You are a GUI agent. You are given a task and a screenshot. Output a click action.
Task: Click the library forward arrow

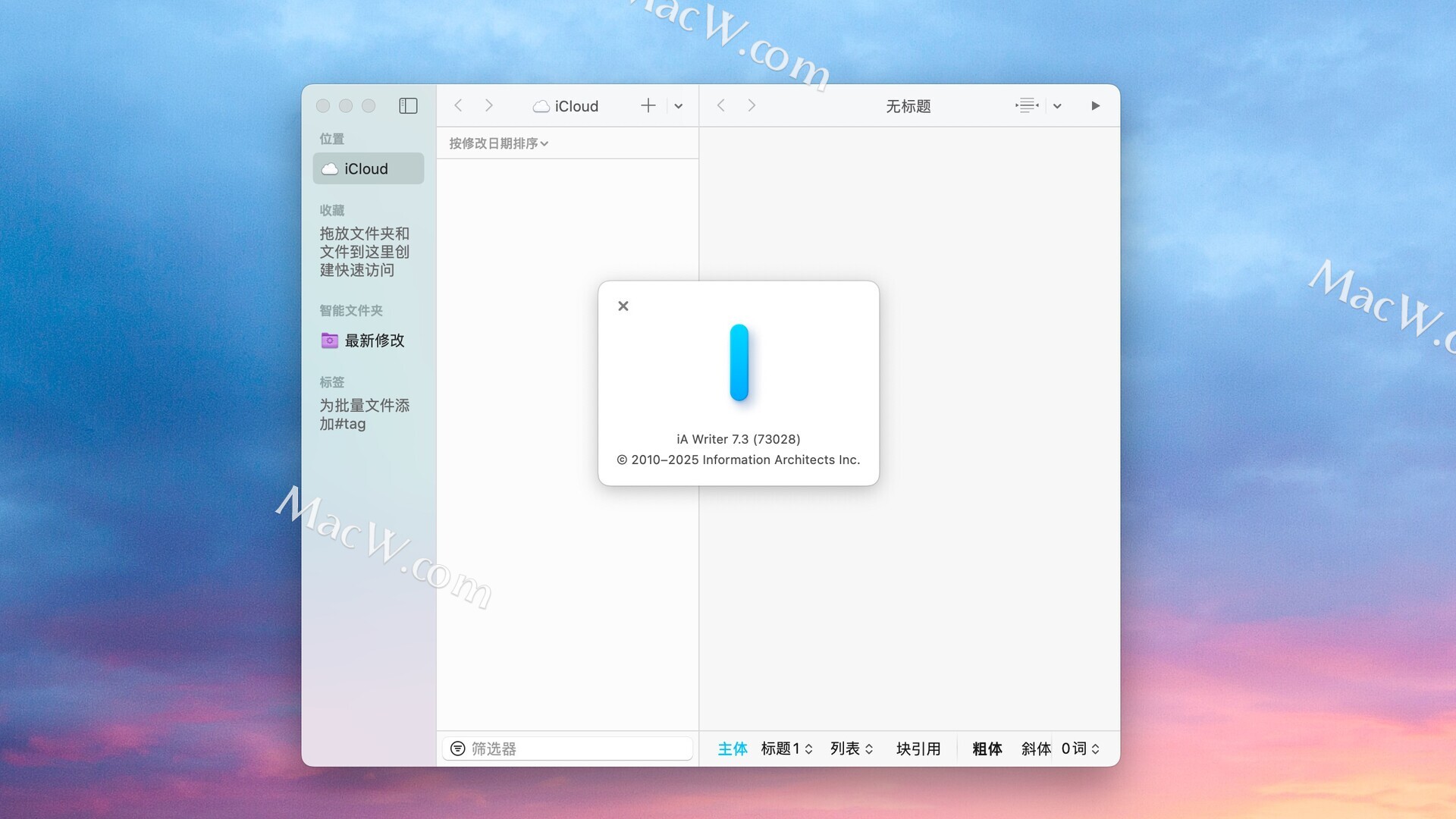[x=489, y=106]
